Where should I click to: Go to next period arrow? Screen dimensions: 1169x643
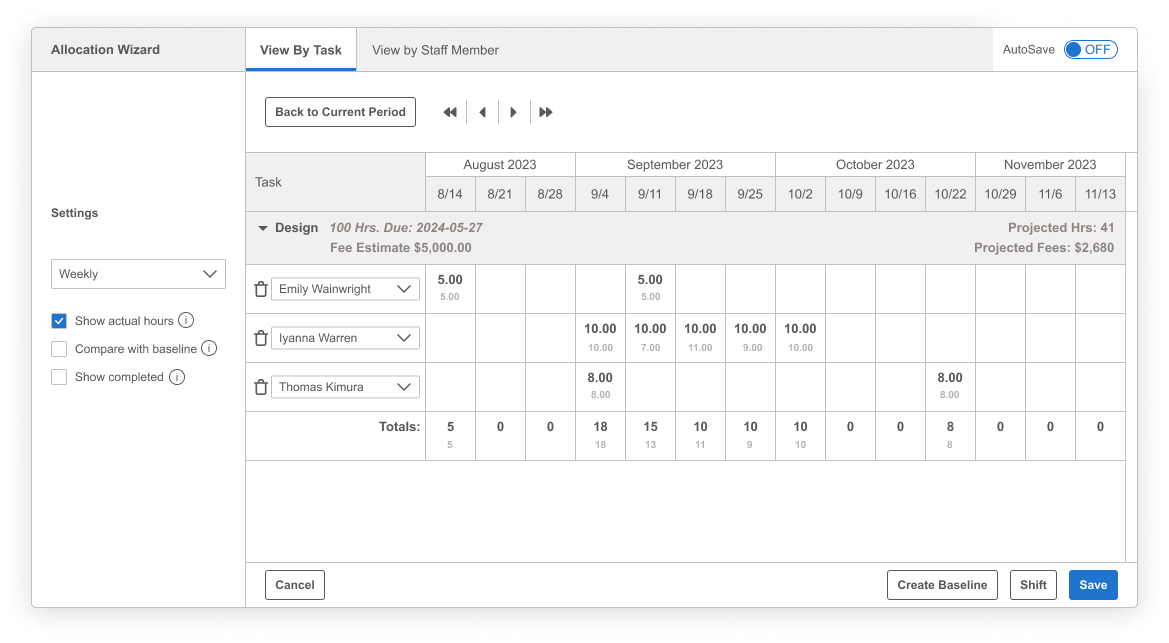tap(514, 112)
